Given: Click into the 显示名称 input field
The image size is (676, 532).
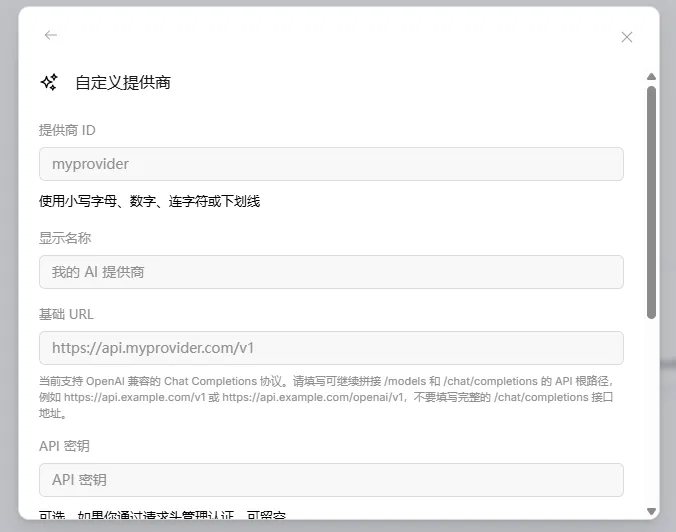Looking at the screenshot, I should point(331,272).
